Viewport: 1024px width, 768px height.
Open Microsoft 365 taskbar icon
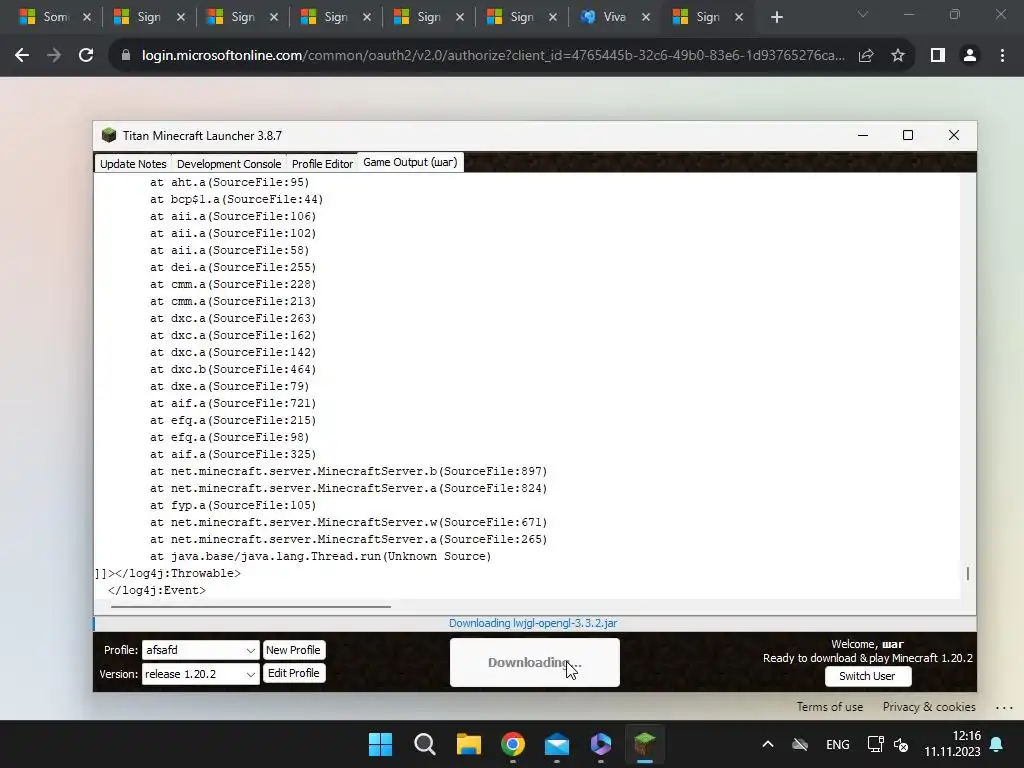click(x=601, y=744)
